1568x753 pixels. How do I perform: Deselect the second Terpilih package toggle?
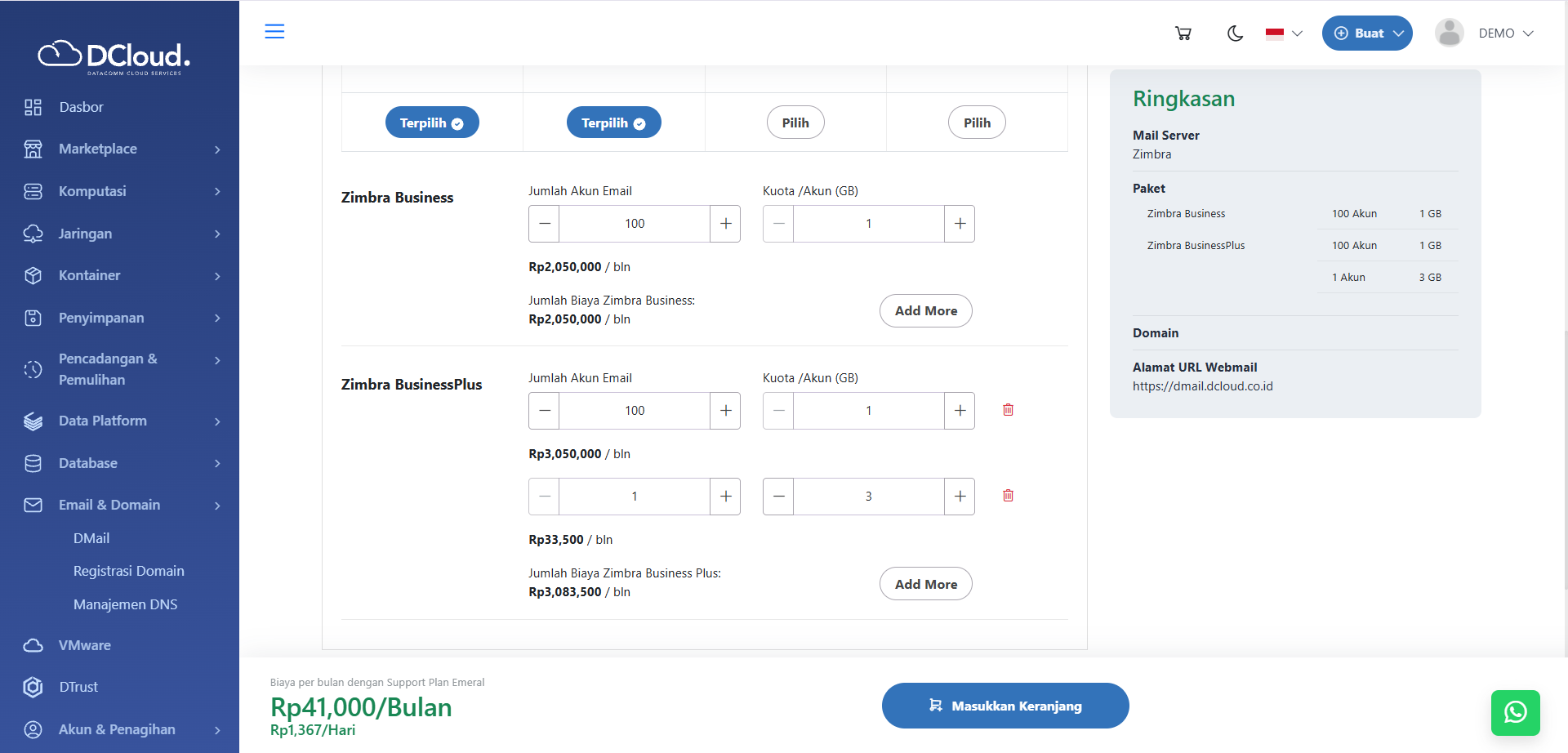point(613,123)
